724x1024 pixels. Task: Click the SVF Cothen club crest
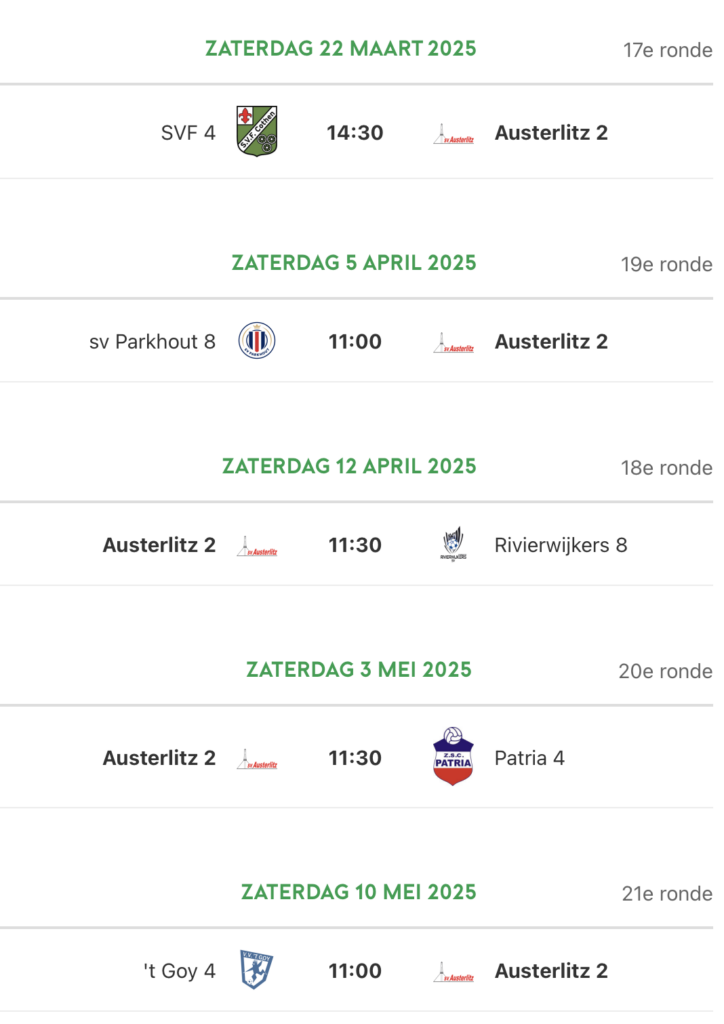point(257,131)
